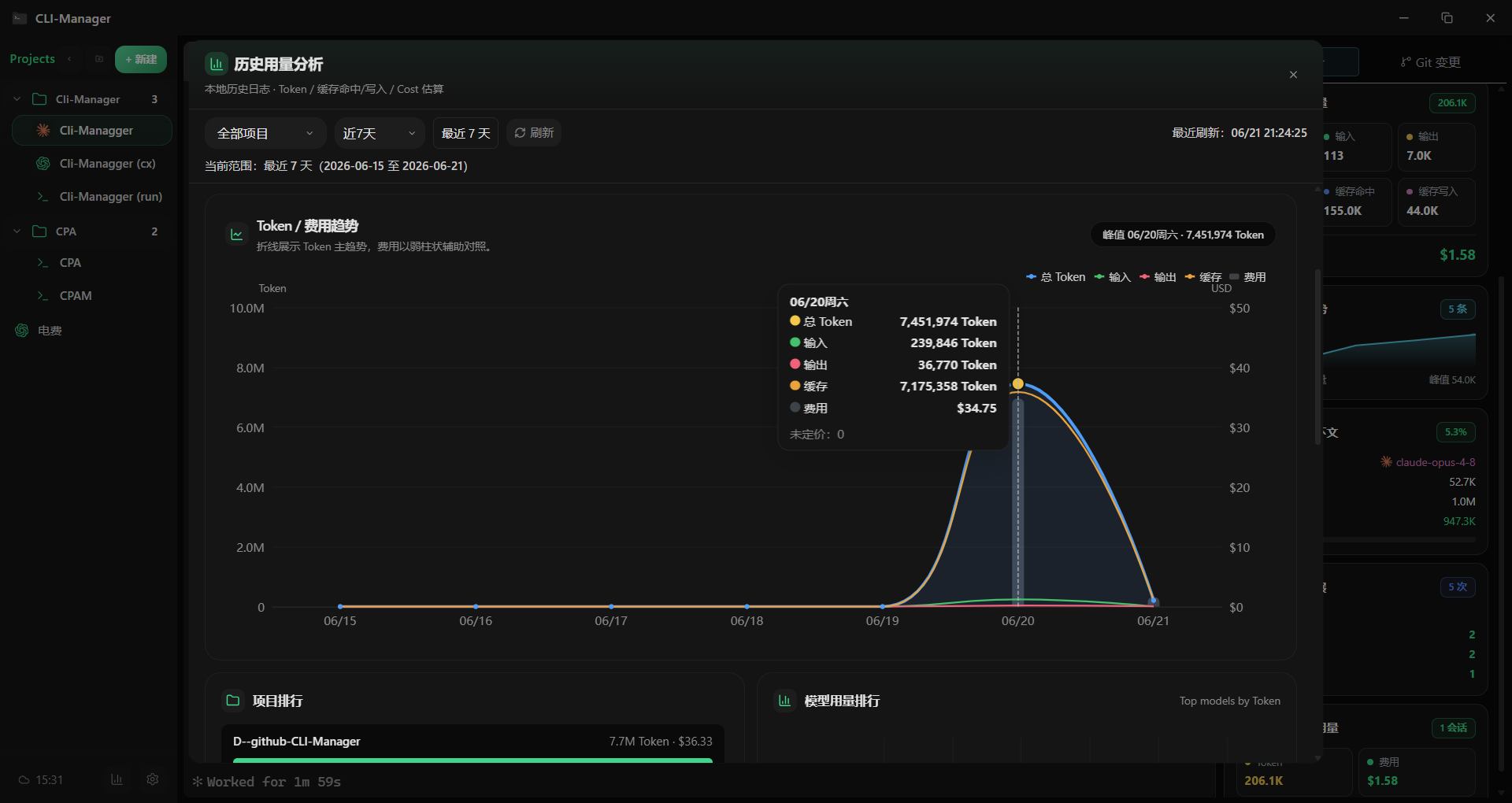Toggle the 缓存 legend series
The width and height of the screenshot is (1512, 803).
tap(1203, 277)
